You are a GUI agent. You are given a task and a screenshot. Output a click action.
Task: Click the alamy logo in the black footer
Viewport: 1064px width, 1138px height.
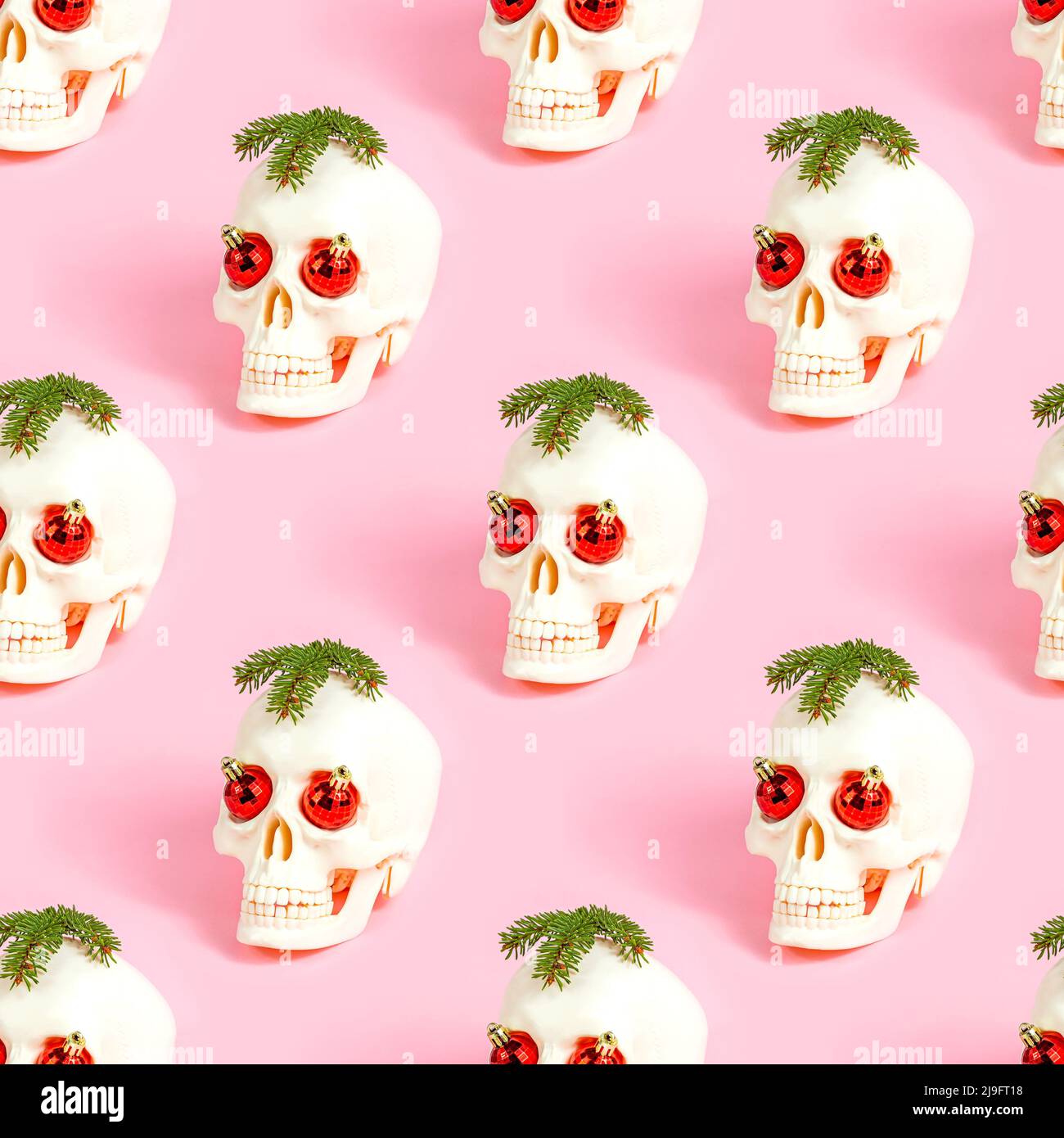tap(82, 1100)
